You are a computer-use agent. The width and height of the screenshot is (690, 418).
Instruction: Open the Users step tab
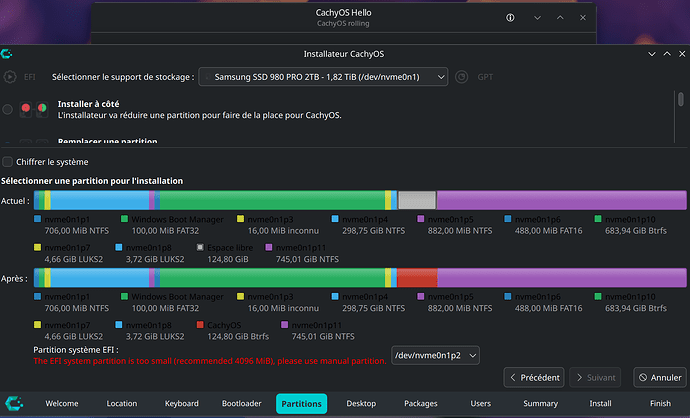point(480,404)
